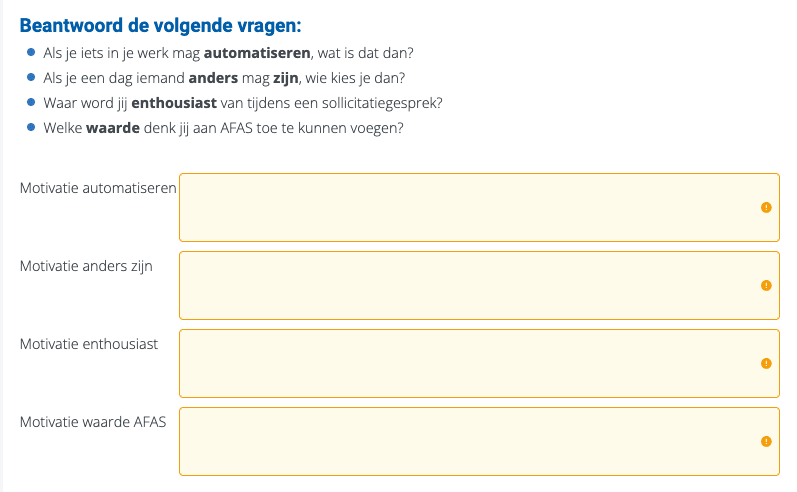Screen dimensions: 797x492
Task: Click the bold word 'automatiseren' in the first question
Action: coord(258,53)
